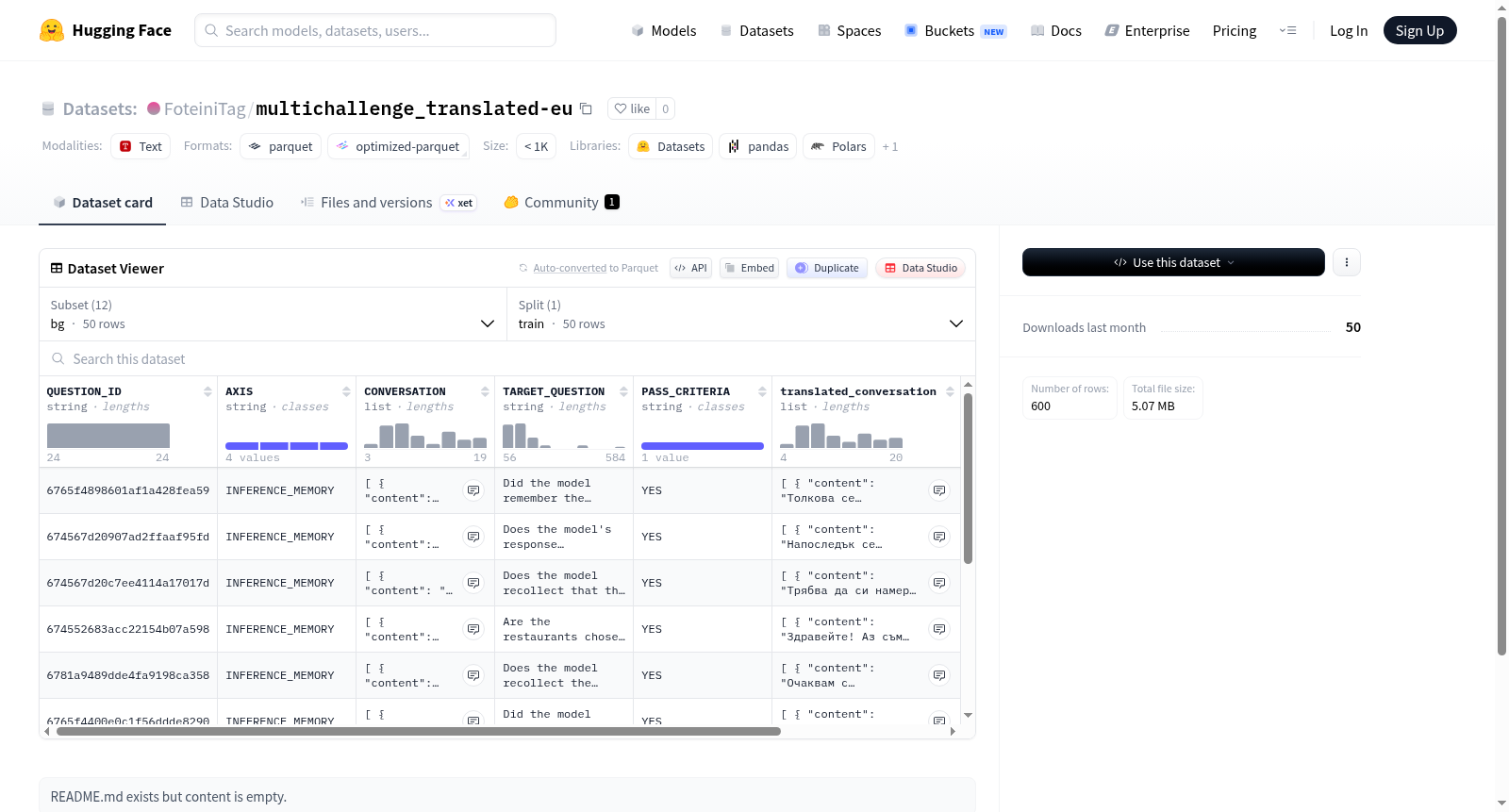The height and width of the screenshot is (812, 1509).
Task: Click the Log In link
Action: [x=1349, y=30]
